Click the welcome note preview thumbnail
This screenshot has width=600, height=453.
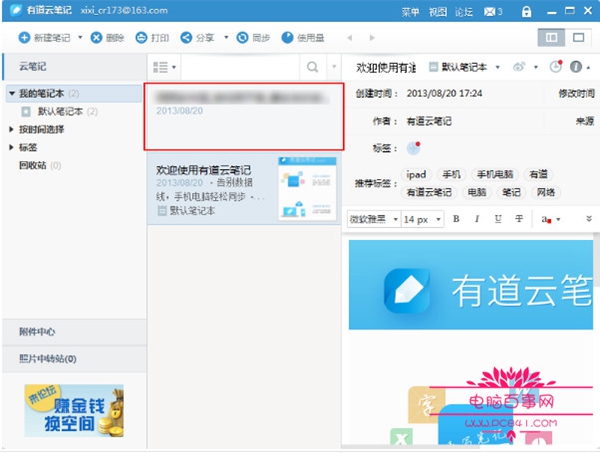click(307, 189)
